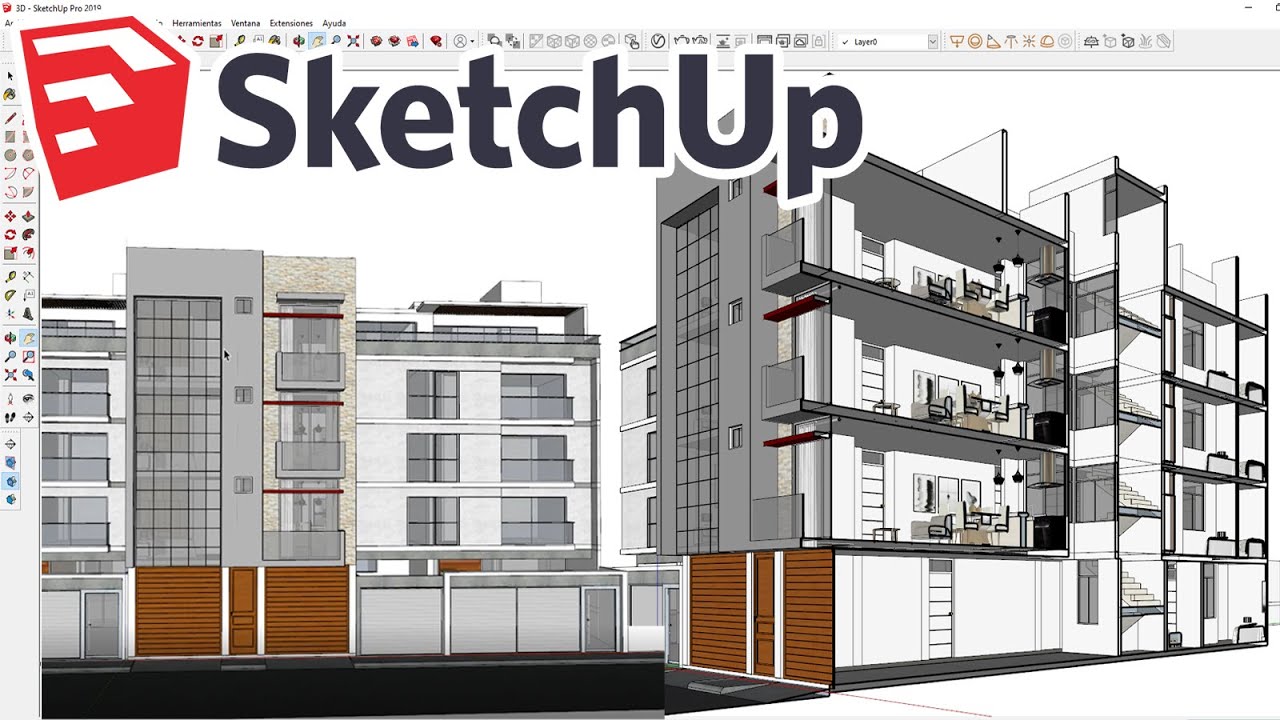
Task: Add a V-Ray IES Light
Action: coord(1011,41)
